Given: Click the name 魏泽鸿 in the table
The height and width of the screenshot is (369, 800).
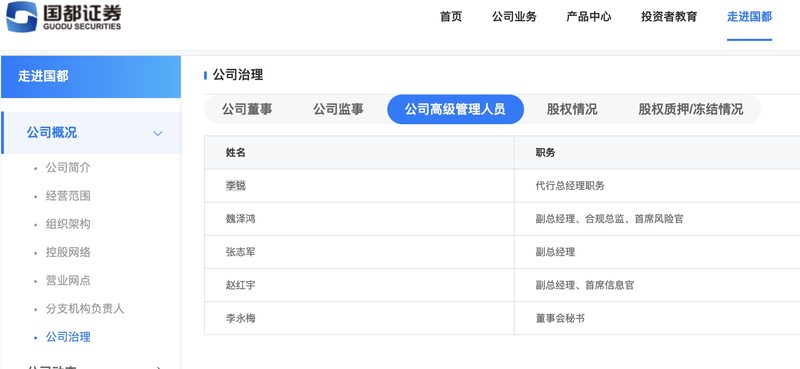Looking at the screenshot, I should 240,219.
